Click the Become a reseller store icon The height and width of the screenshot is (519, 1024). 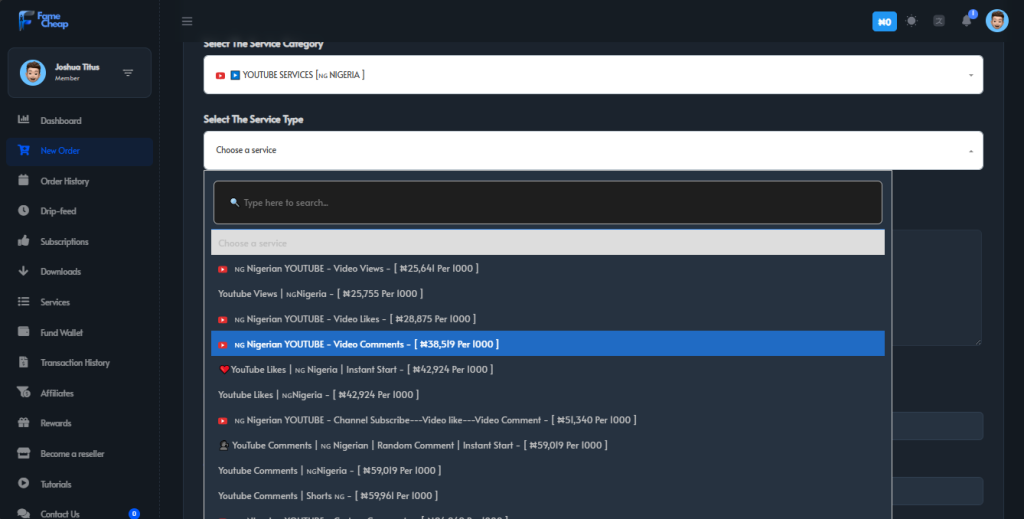tap(24, 453)
